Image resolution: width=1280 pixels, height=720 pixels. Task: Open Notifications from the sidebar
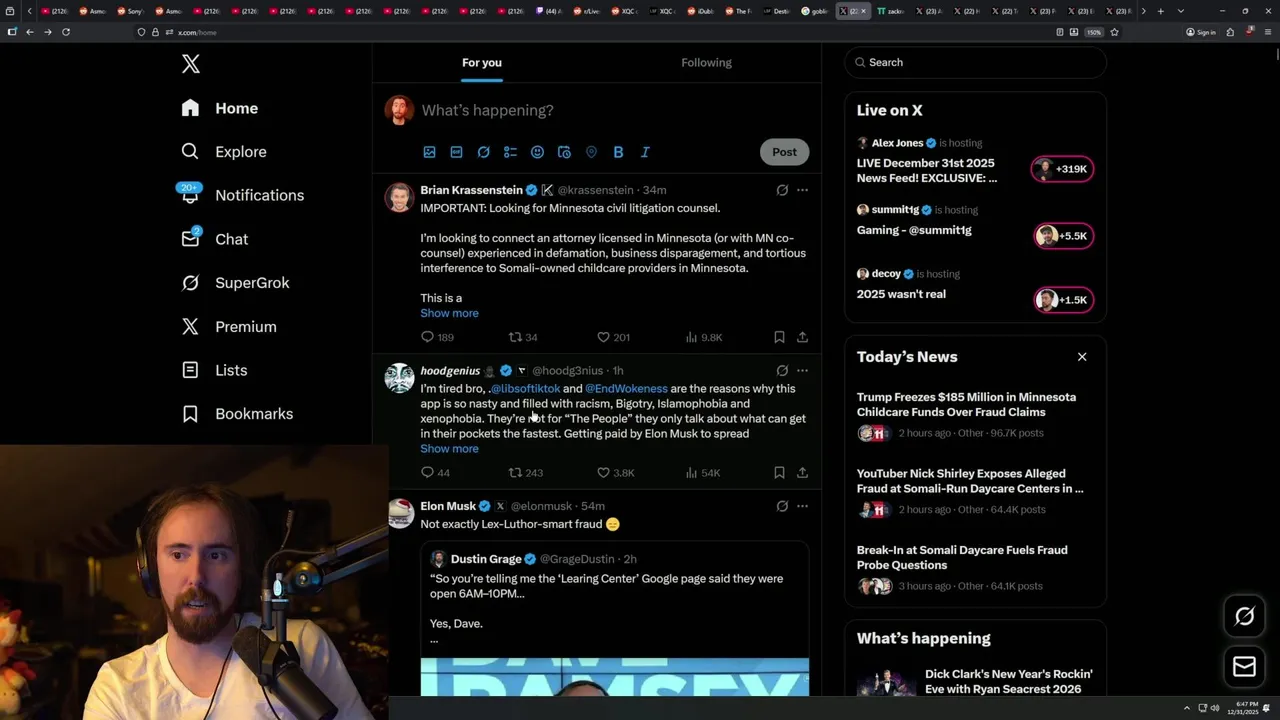242,195
